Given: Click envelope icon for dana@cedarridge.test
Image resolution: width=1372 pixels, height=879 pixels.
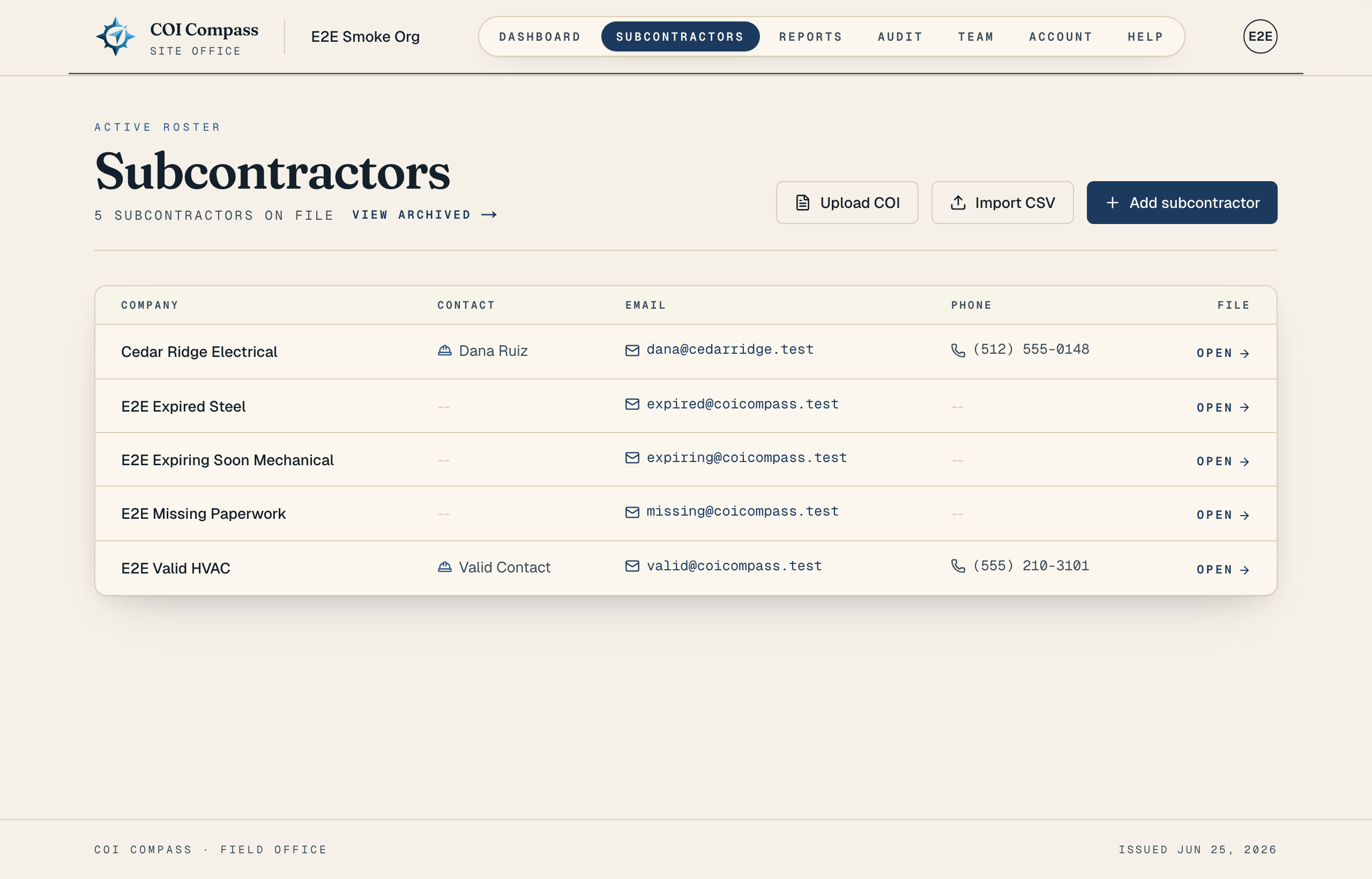Looking at the screenshot, I should [x=632, y=351].
